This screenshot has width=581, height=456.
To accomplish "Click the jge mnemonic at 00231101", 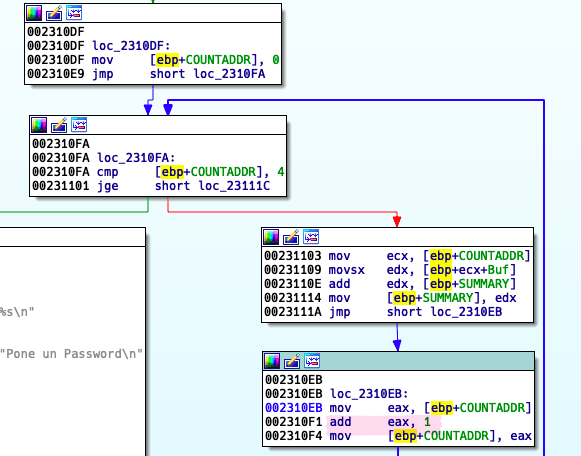I will tap(107, 186).
